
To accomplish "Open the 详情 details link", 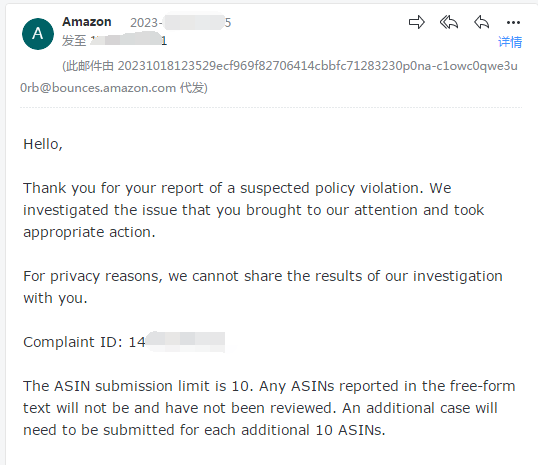I will tap(510, 42).
